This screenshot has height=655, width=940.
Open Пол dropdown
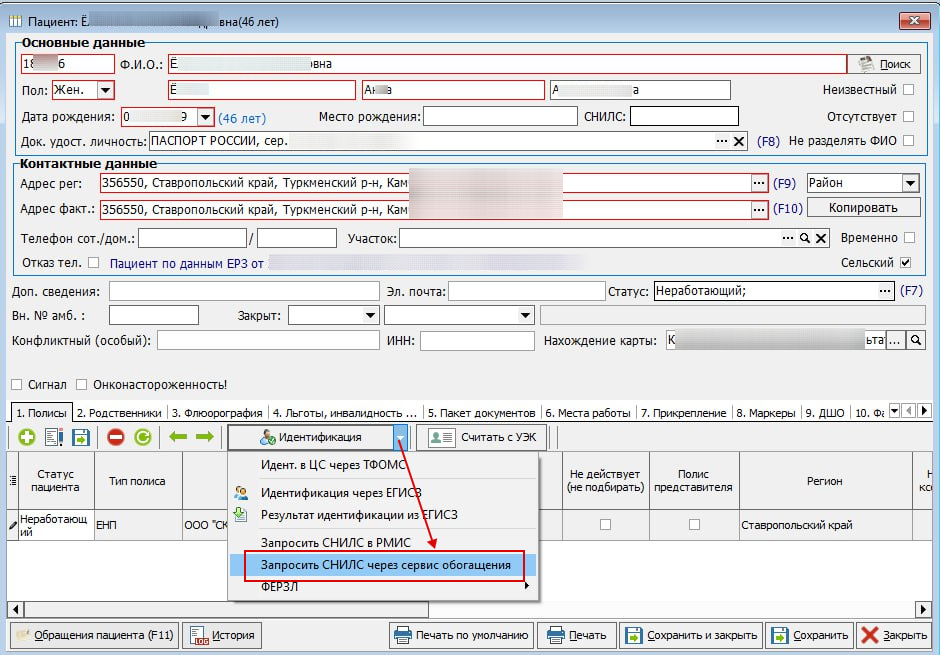106,90
